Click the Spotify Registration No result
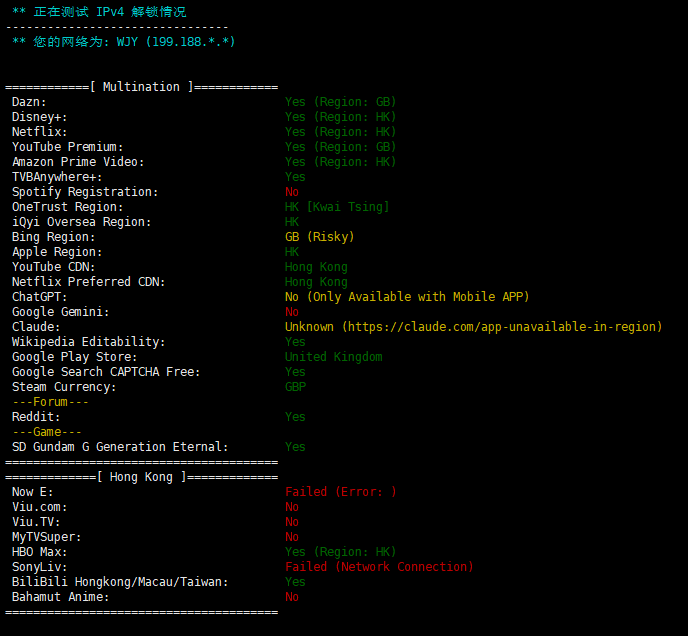This screenshot has height=636, width=688. 292,192
